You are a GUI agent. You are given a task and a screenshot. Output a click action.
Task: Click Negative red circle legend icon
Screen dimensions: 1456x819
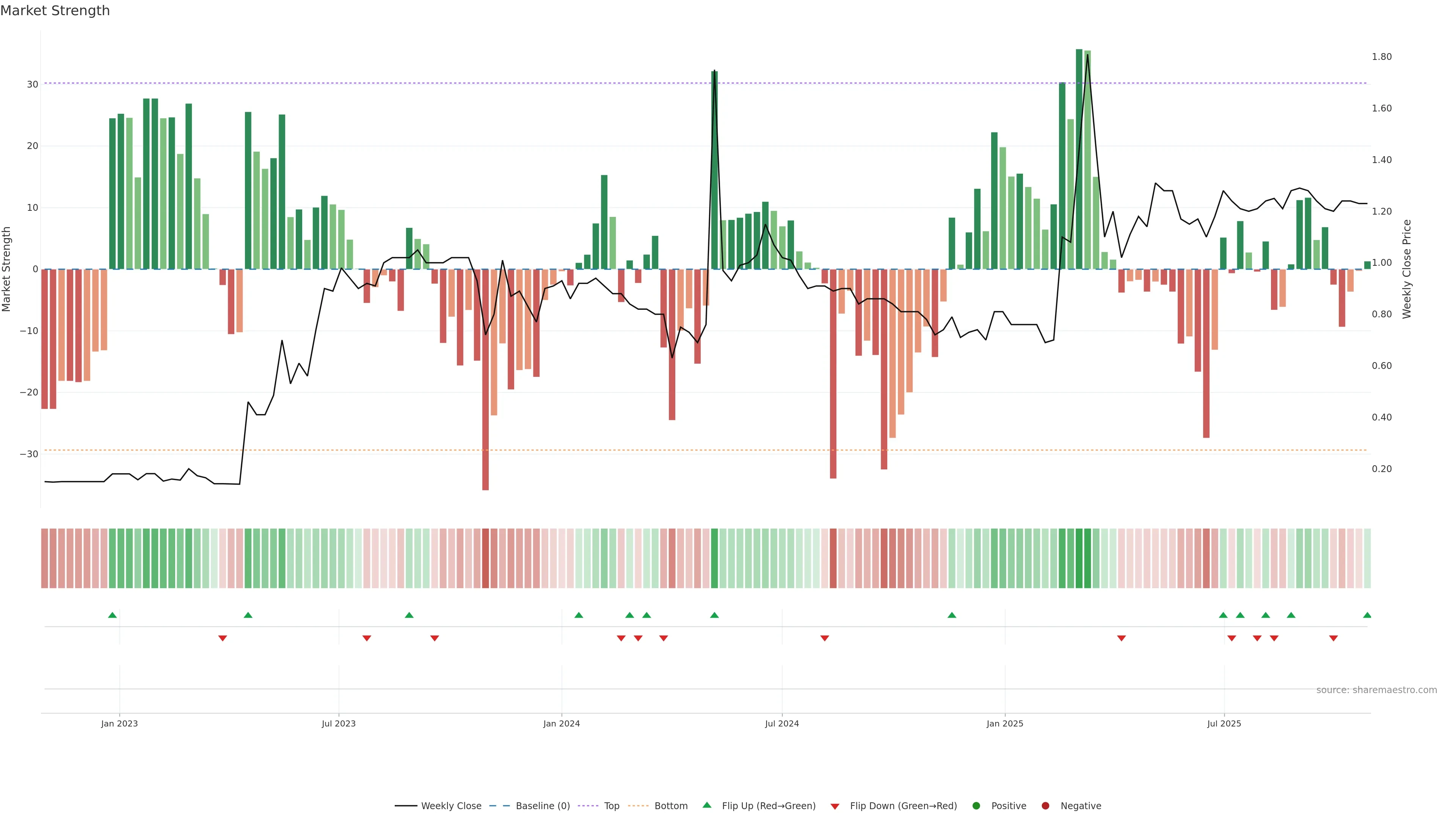[x=1045, y=806]
